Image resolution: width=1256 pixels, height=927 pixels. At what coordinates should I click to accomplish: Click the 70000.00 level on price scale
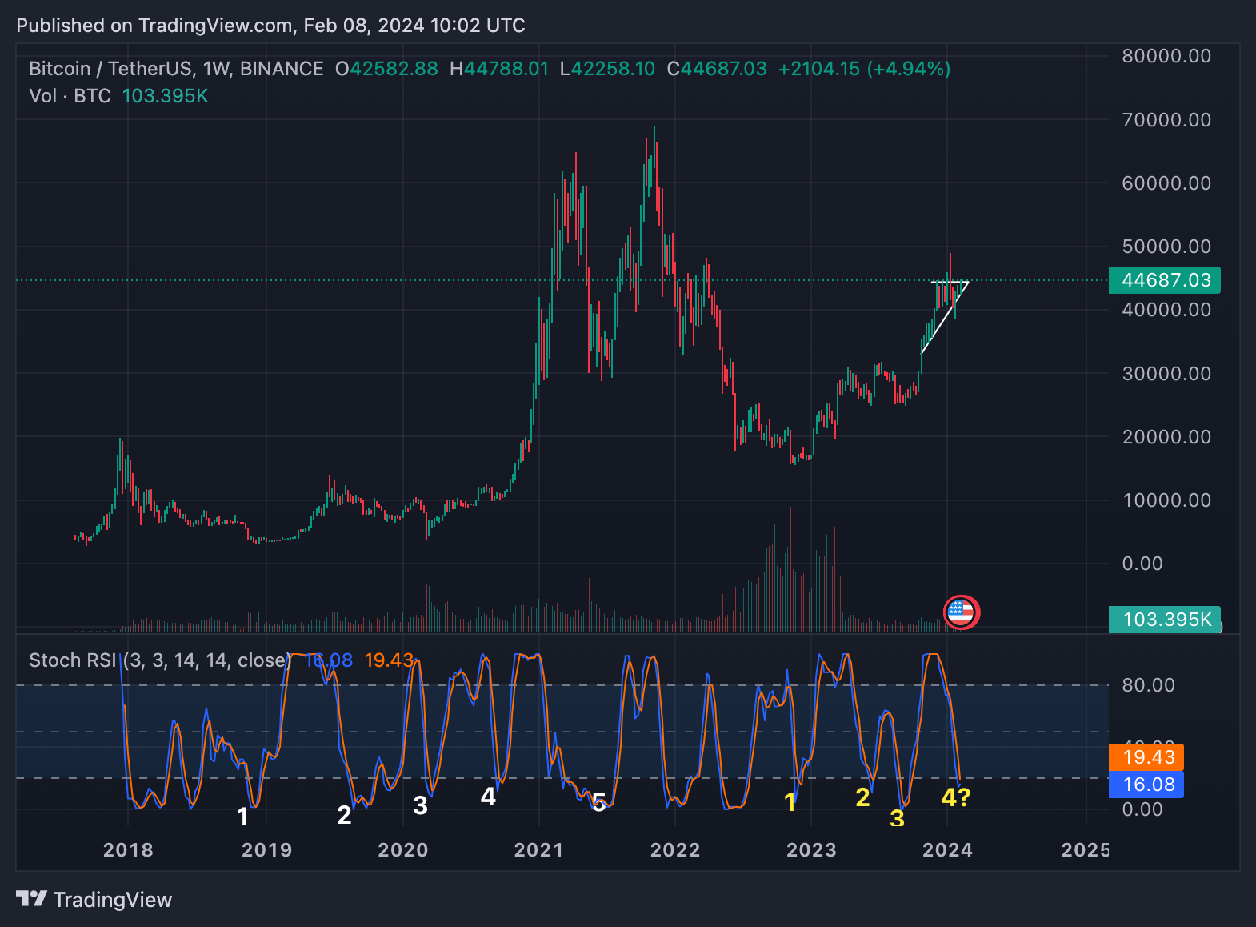point(1166,119)
